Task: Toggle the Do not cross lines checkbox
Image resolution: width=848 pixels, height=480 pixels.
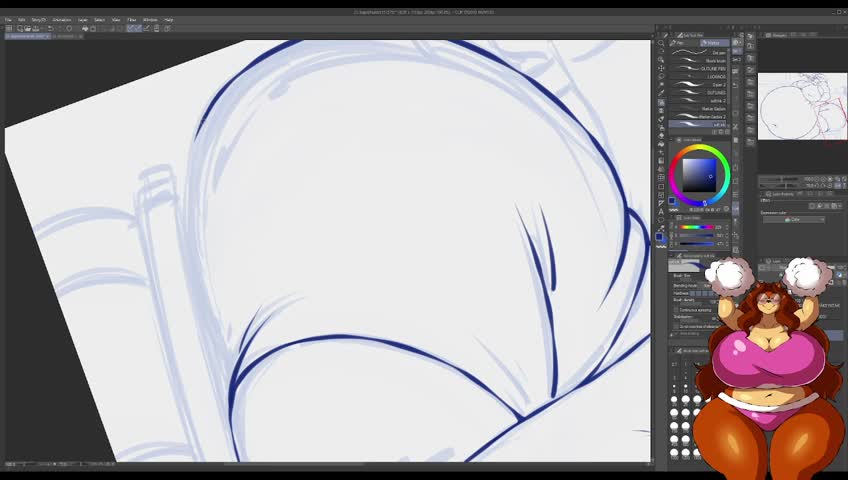Action: click(676, 326)
